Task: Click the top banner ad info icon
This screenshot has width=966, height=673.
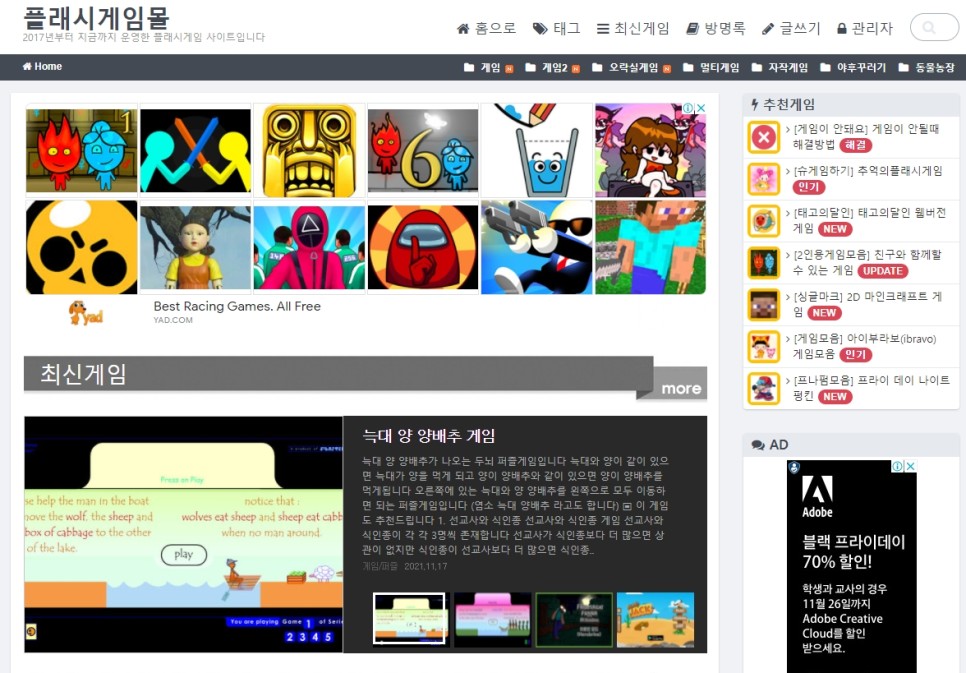Action: pyautogui.click(x=688, y=108)
